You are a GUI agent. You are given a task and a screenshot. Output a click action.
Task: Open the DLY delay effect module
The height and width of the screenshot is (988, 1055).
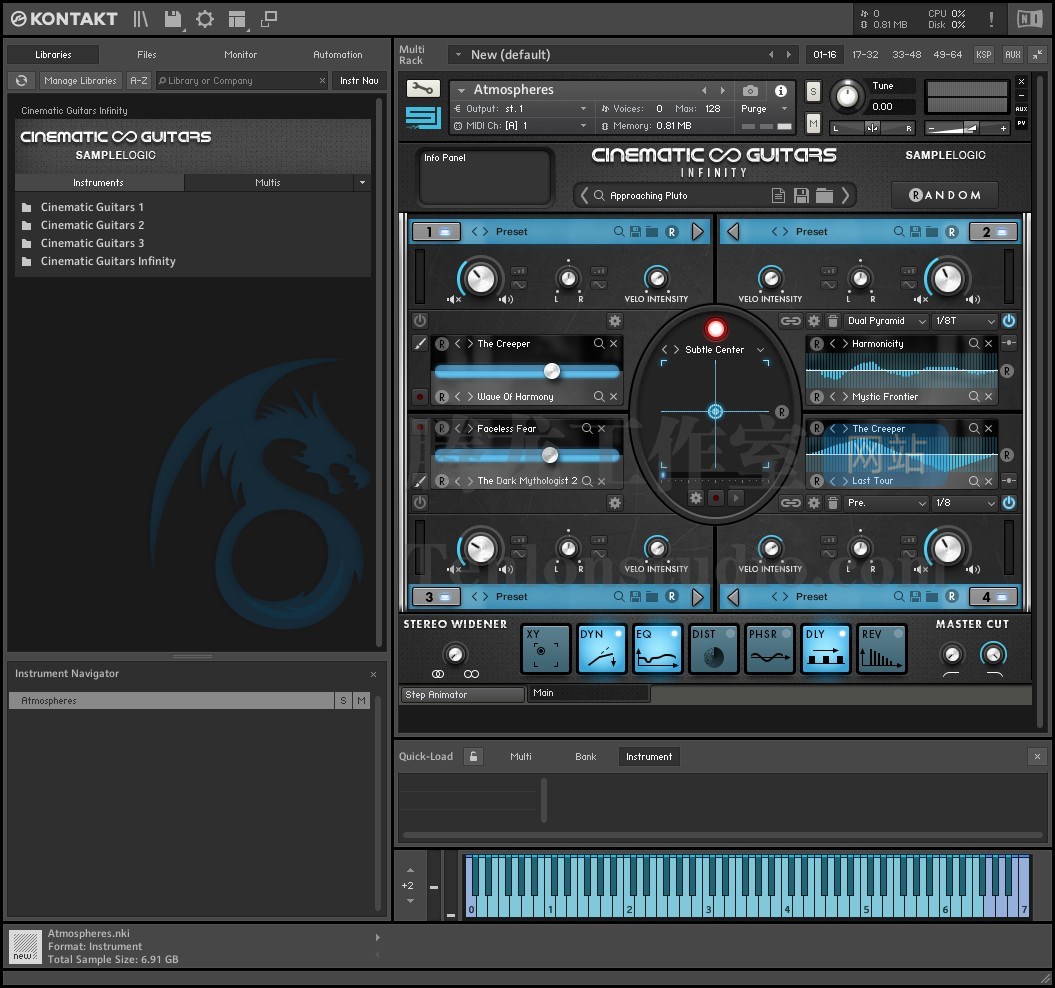pyautogui.click(x=826, y=649)
